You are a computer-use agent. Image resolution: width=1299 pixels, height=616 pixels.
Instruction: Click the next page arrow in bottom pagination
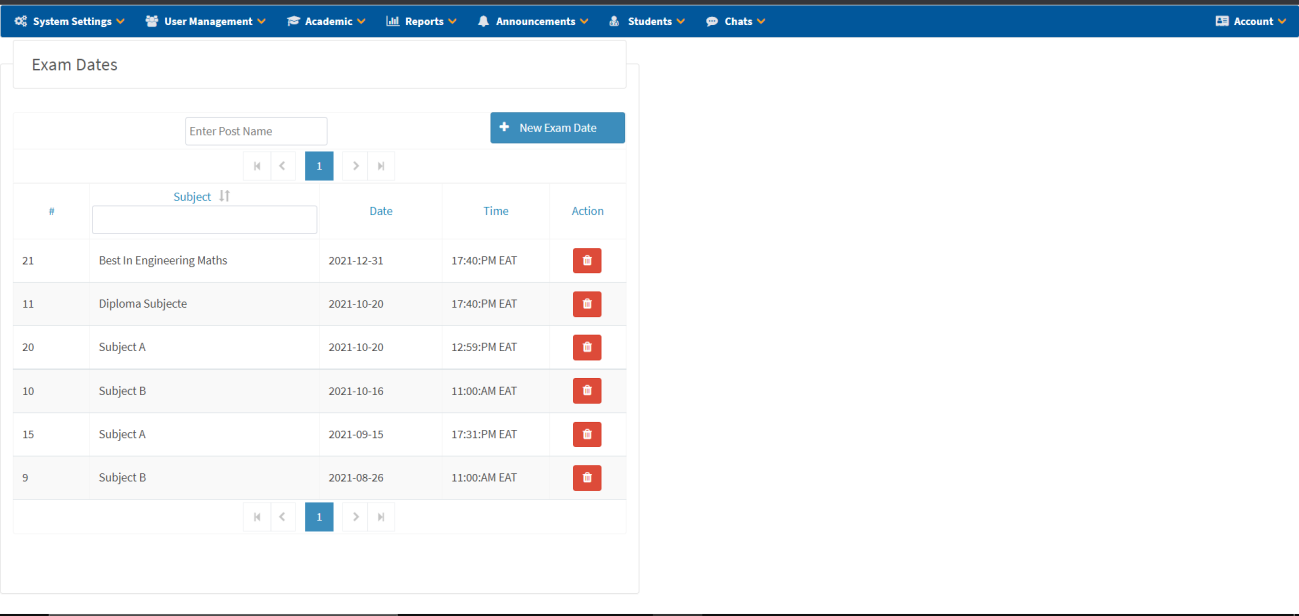(x=355, y=516)
